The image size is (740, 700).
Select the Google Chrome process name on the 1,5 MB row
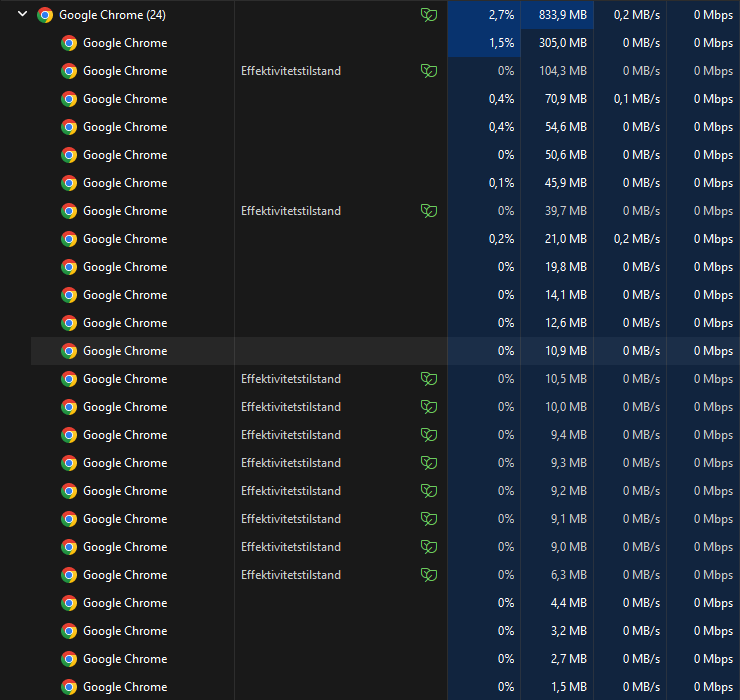click(x=125, y=687)
